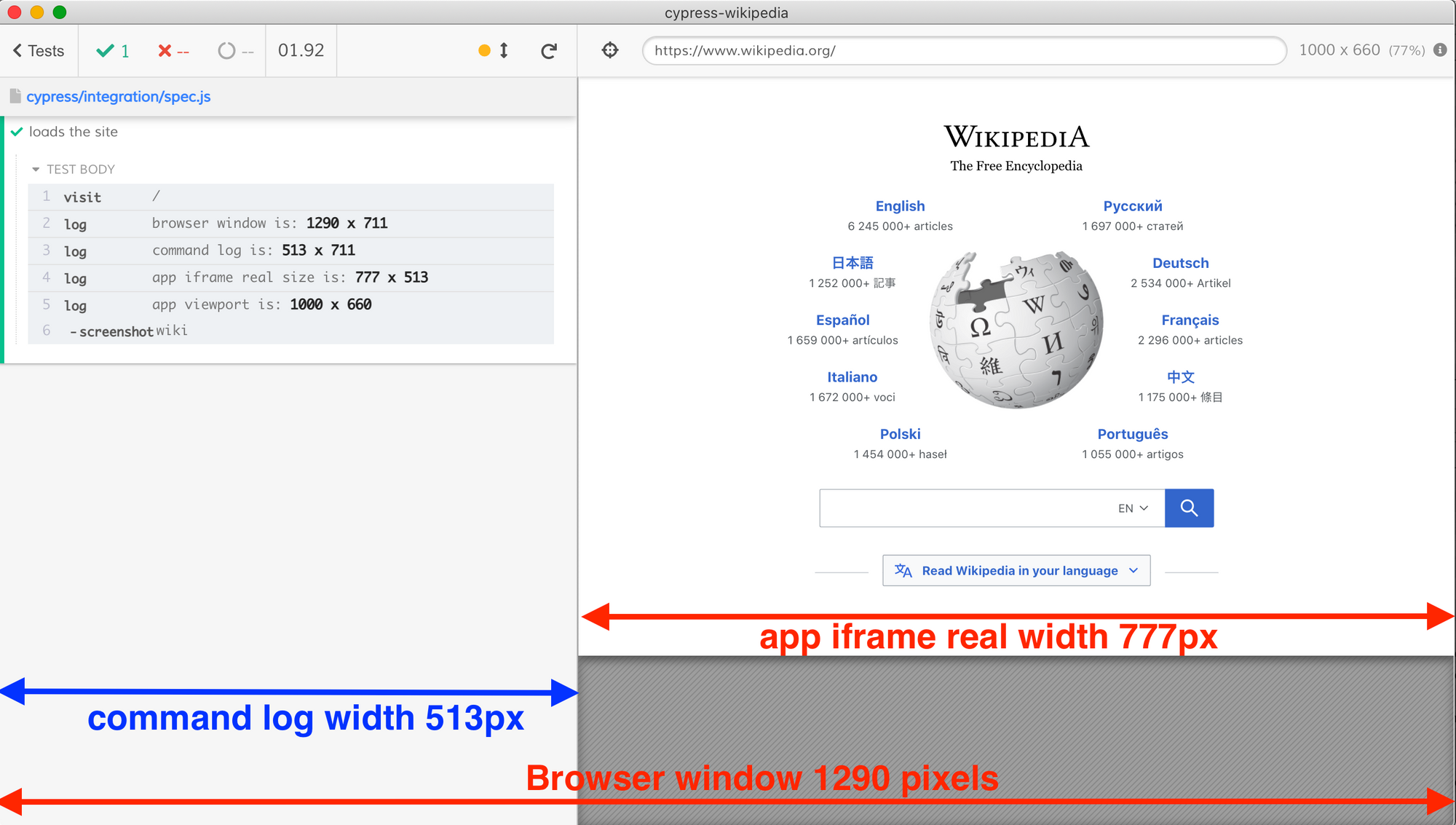Viewport: 1456px width, 825px height.
Task: Click the Wikipedia puzzle globe logo
Action: pos(1016,329)
